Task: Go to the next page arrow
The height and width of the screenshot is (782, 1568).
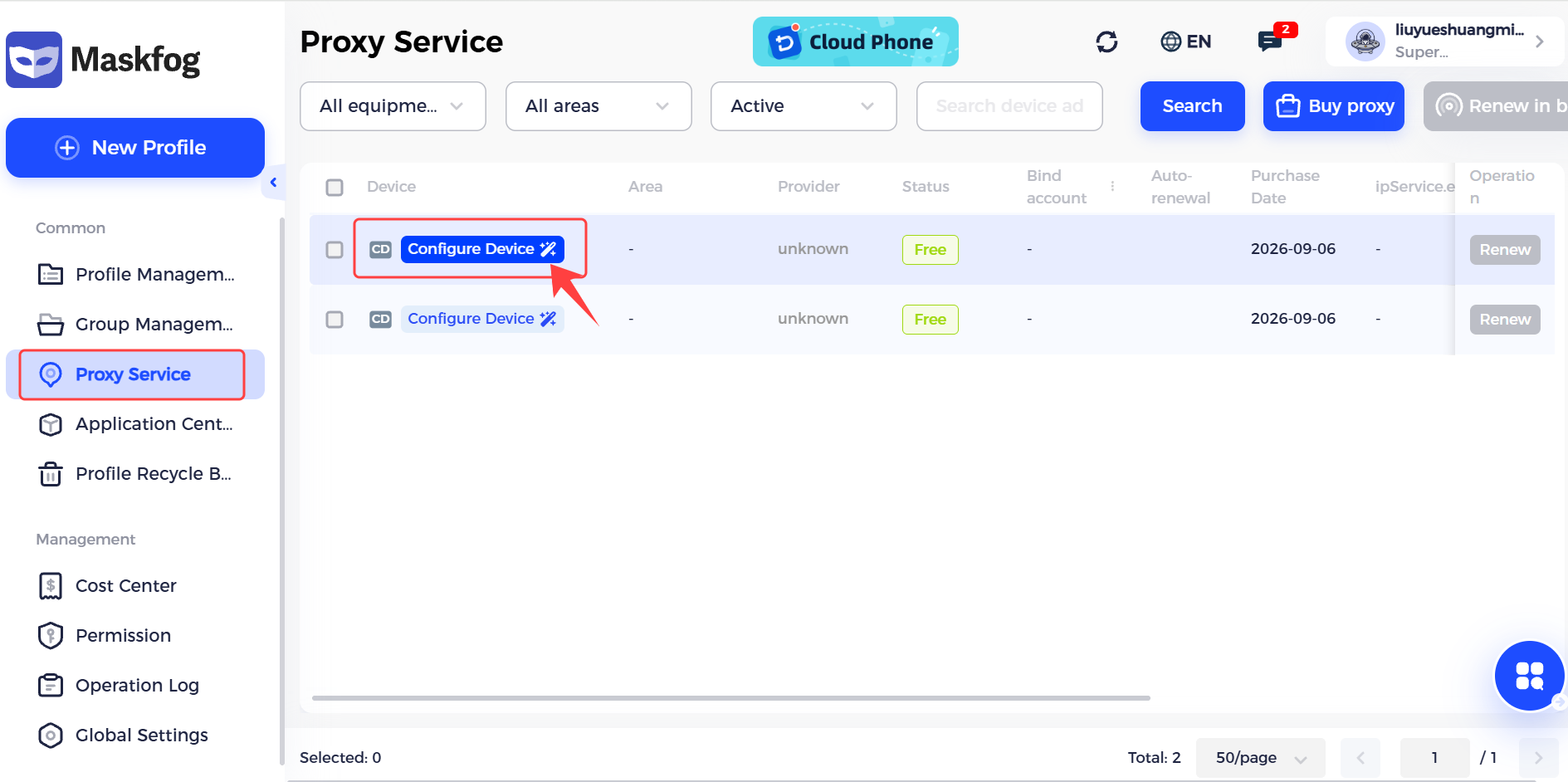Action: coord(1538,758)
